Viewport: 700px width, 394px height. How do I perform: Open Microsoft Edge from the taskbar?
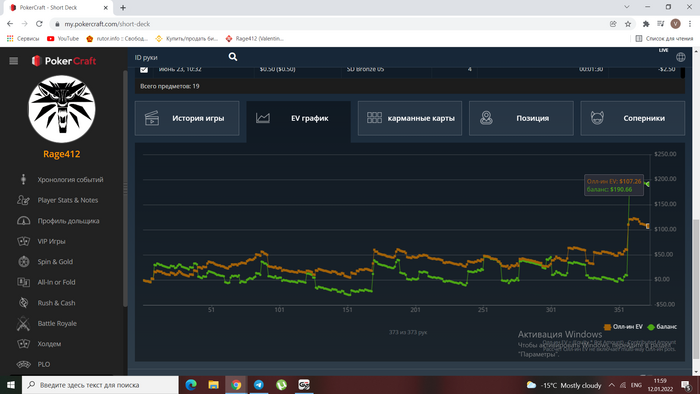191,385
